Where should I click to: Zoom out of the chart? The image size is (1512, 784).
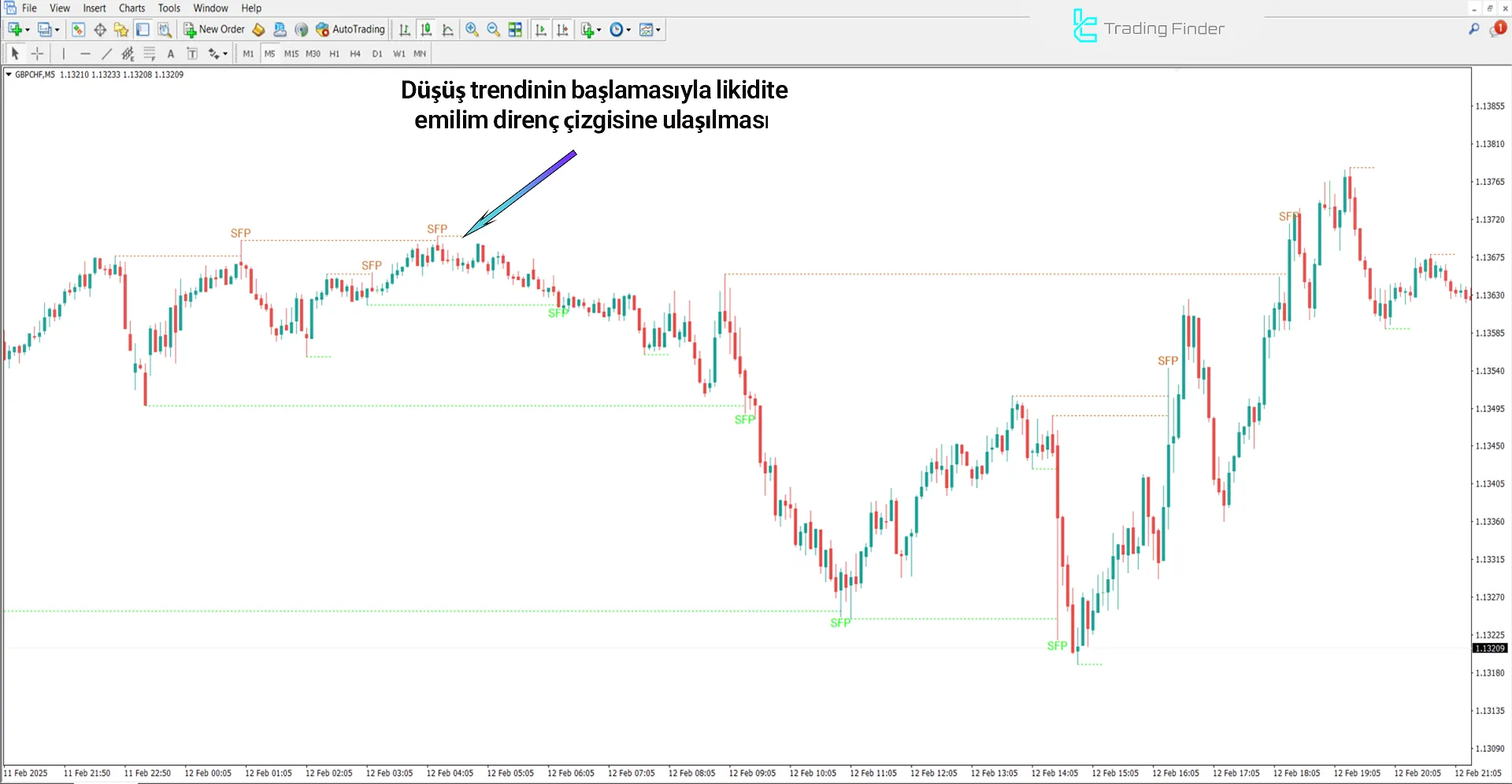click(x=492, y=29)
